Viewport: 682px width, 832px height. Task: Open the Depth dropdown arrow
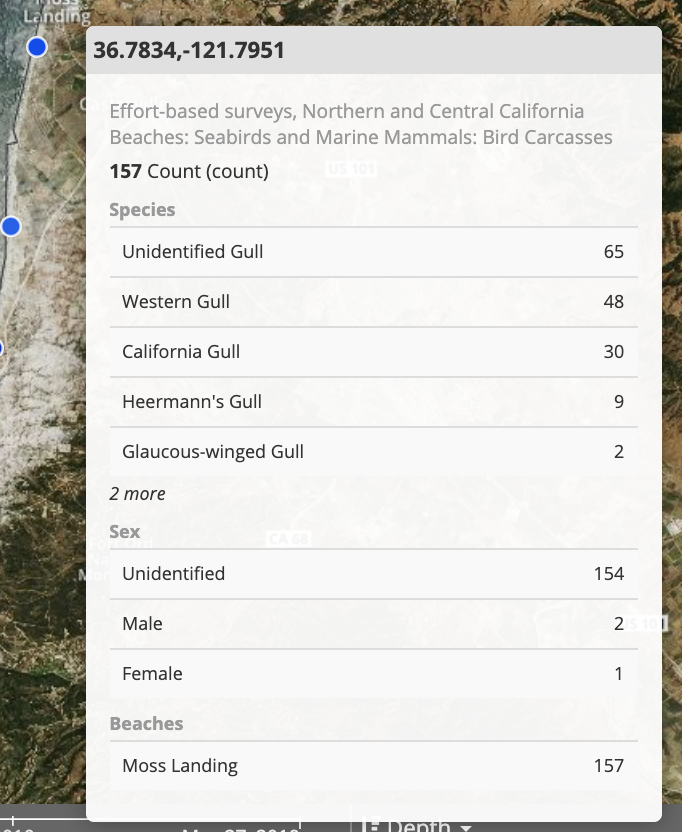point(465,828)
